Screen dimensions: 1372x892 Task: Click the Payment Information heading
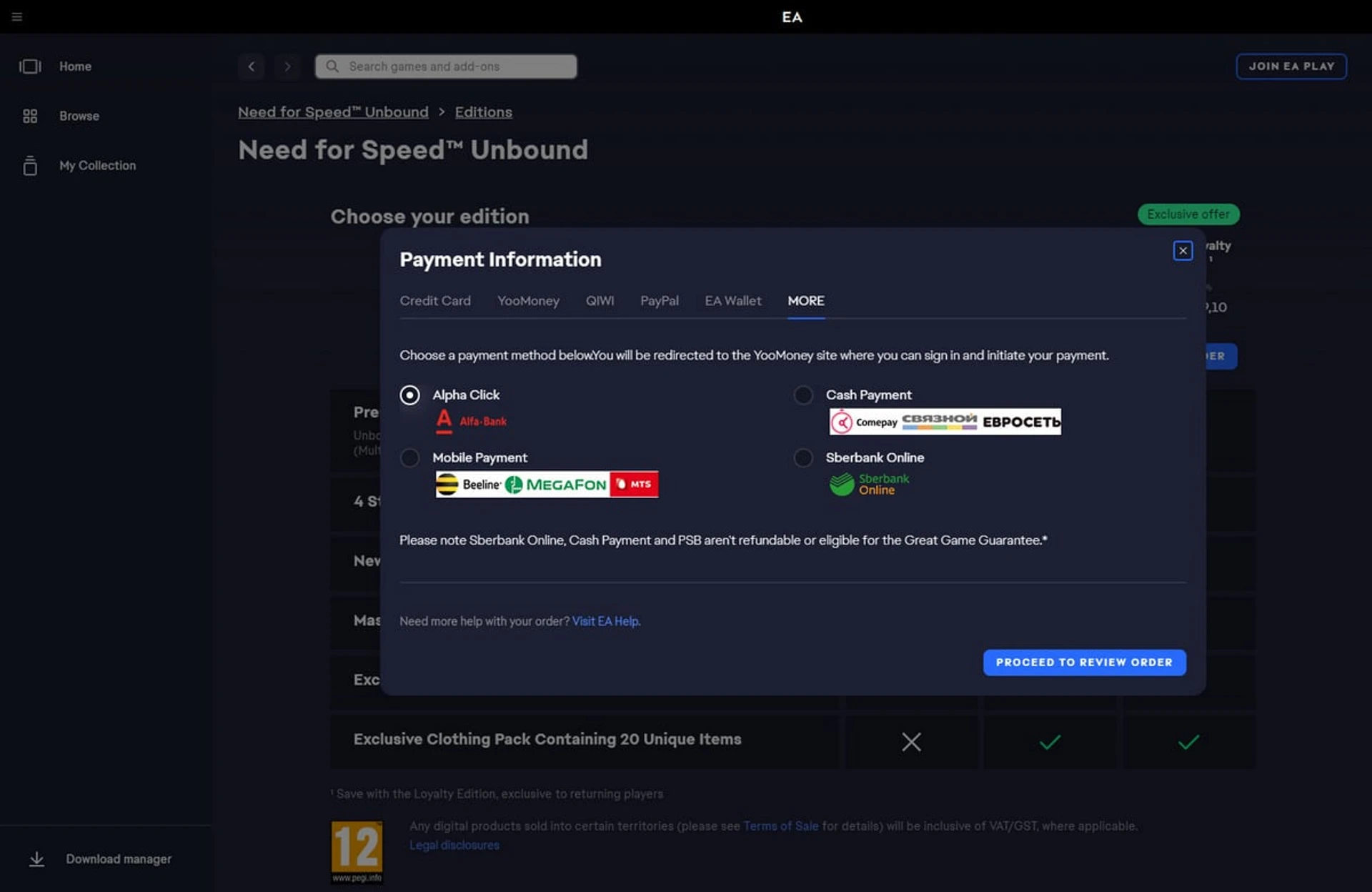(500, 260)
